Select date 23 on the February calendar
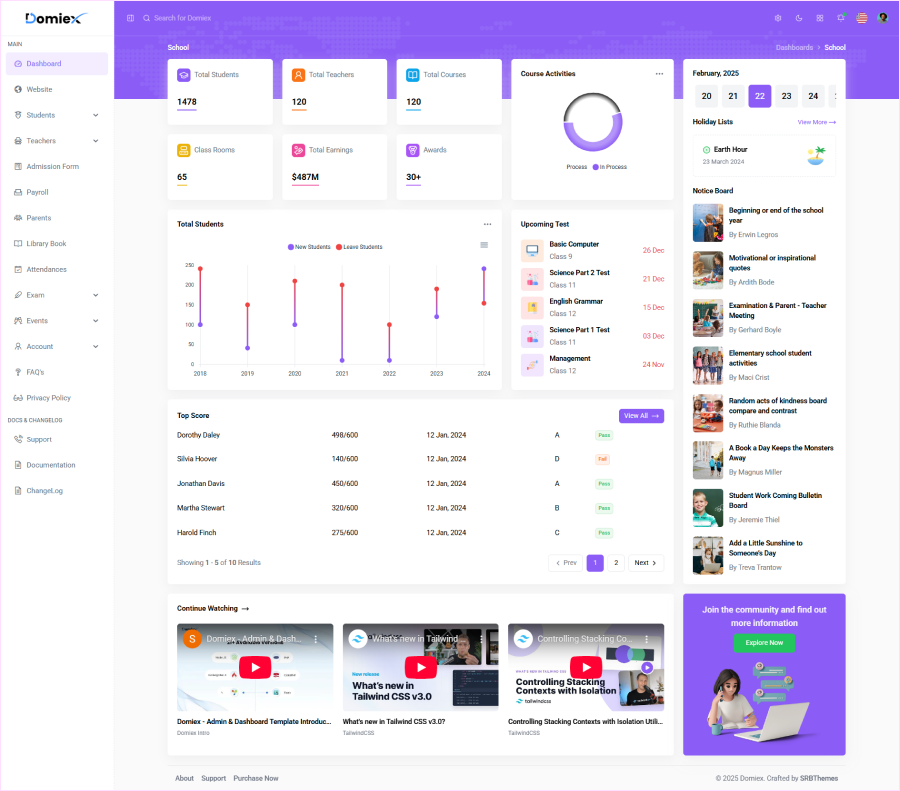This screenshot has height=791, width=900. point(786,96)
